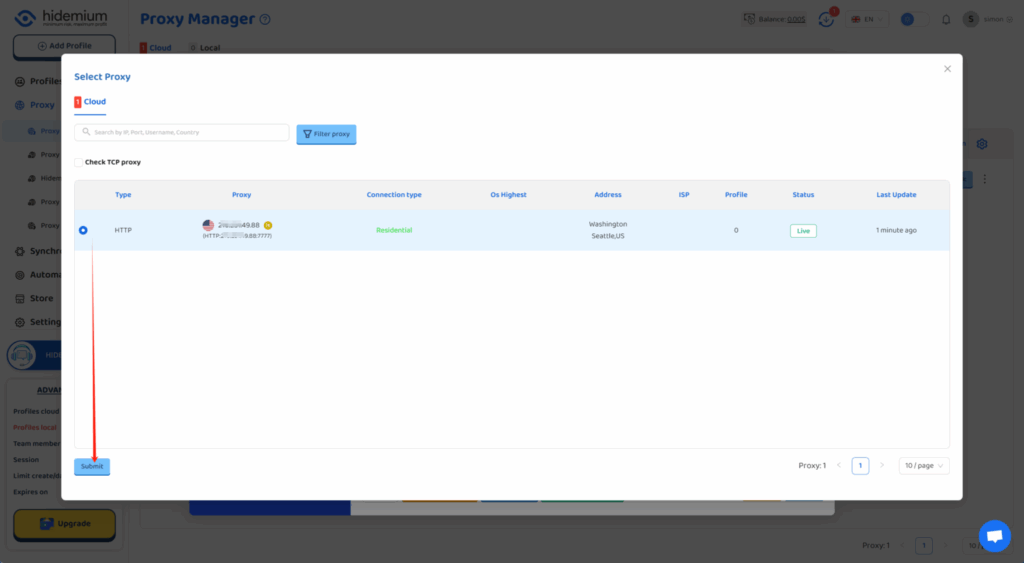Viewport: 1024px width, 563px height.
Task: Click the Live status badge
Action: 803,231
